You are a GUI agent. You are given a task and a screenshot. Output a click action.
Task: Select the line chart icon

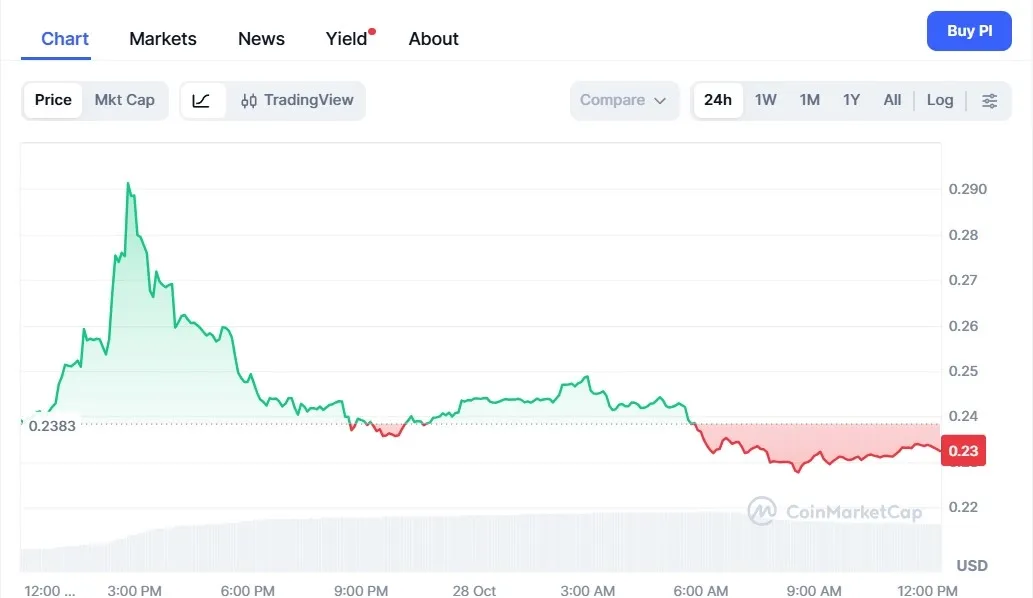[202, 100]
